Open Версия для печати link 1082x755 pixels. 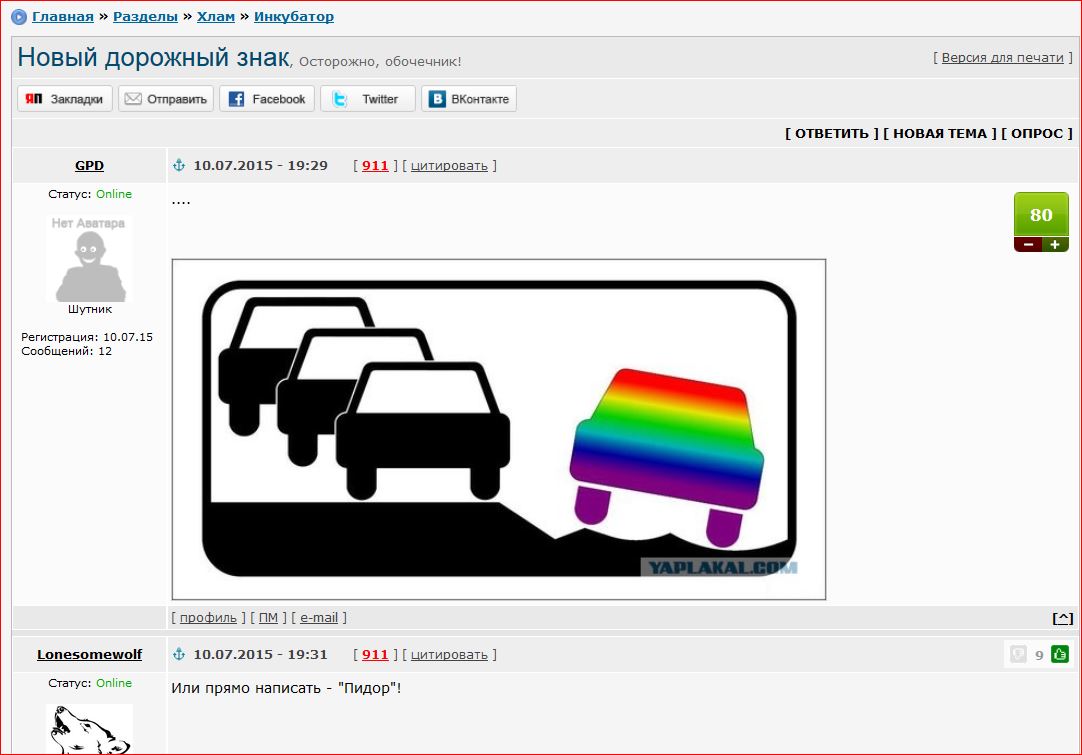(x=1003, y=58)
